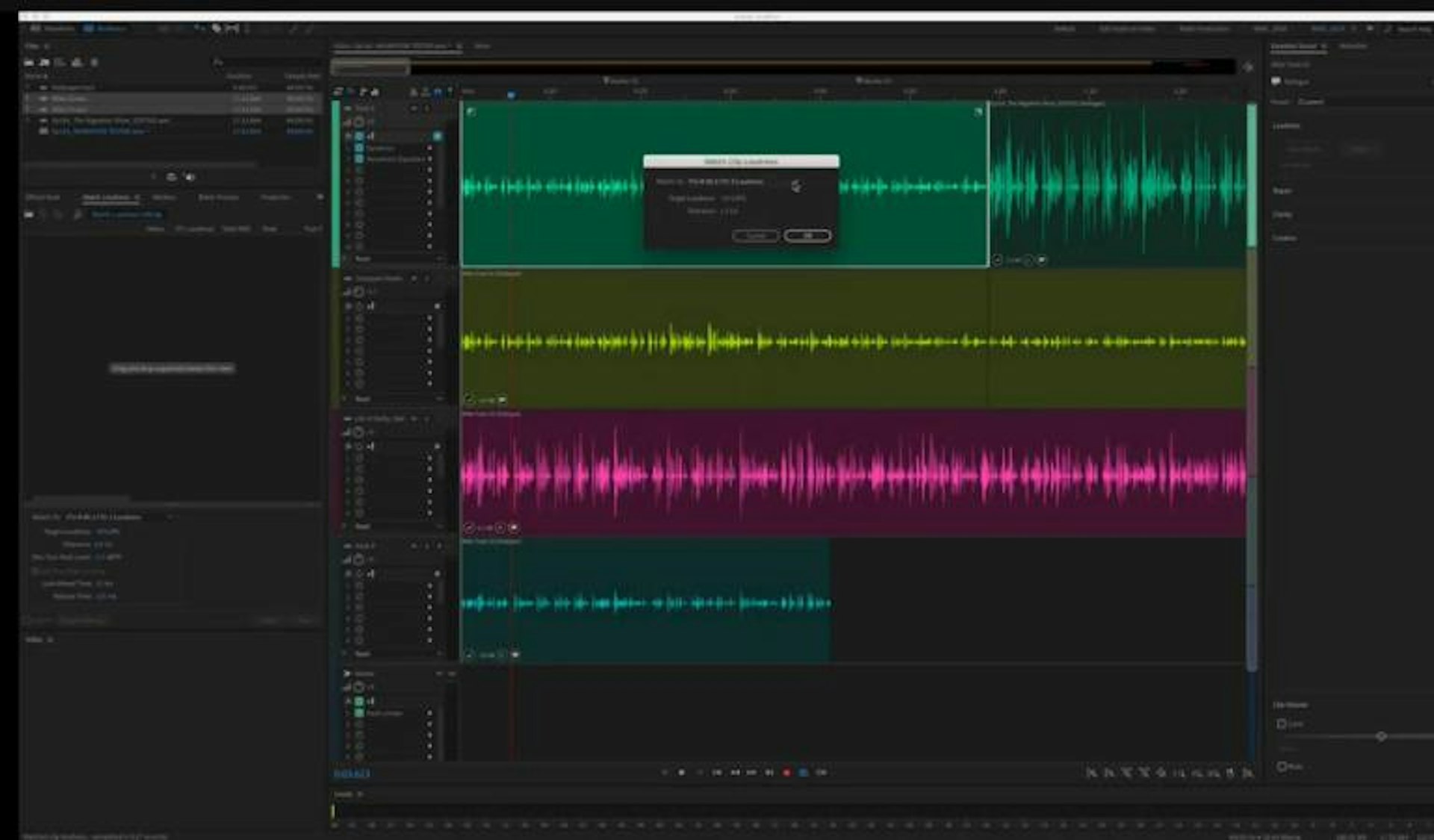
Task: Adjust the Clip Volume level slider handle
Action: click(1381, 736)
